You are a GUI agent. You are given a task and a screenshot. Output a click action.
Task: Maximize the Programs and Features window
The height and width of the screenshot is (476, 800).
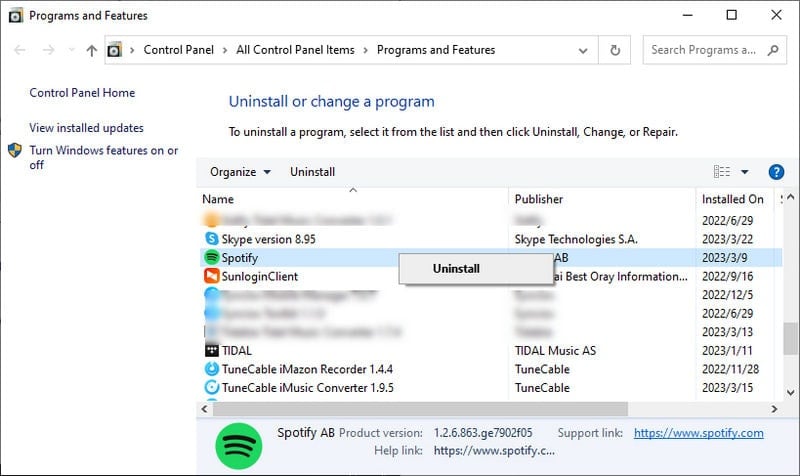click(x=731, y=15)
